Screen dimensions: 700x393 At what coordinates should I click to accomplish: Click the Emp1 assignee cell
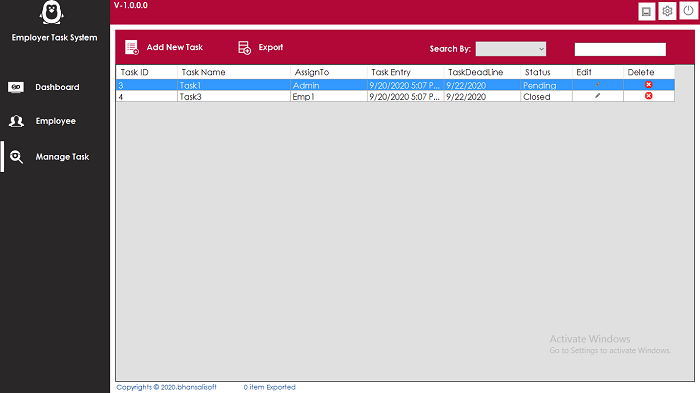tap(329, 96)
